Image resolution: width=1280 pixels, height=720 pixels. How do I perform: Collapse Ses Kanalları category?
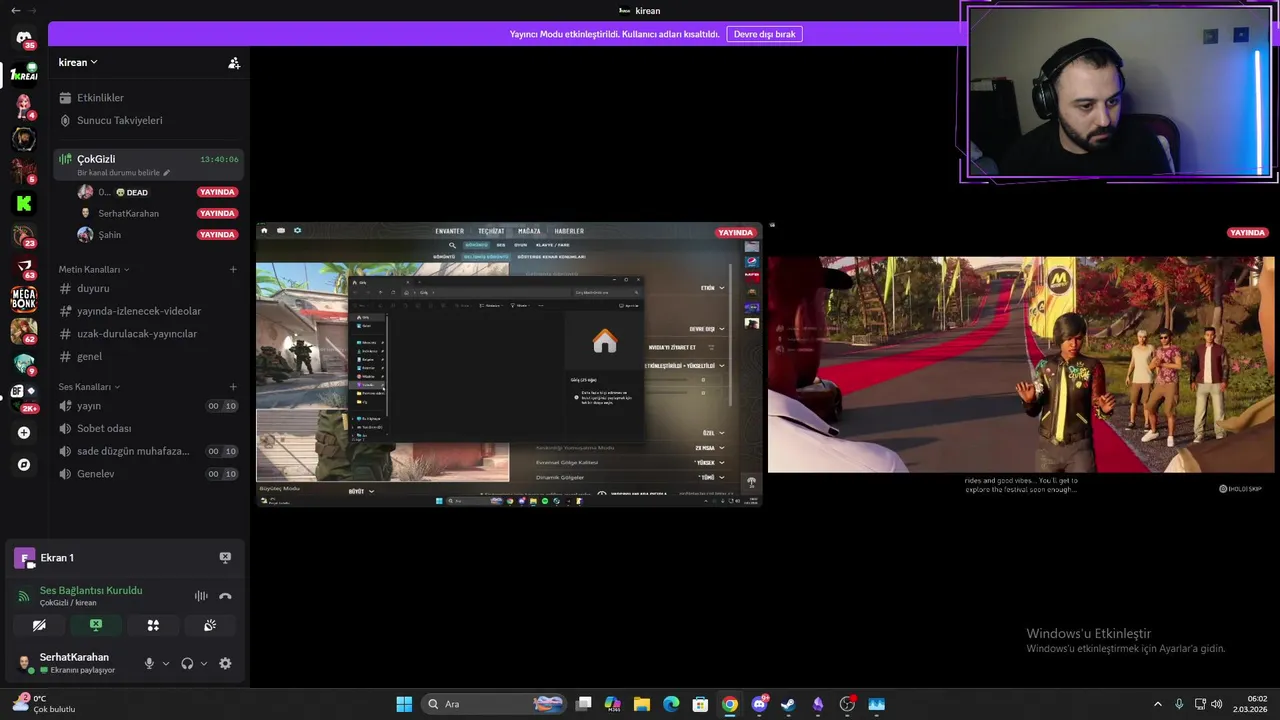pos(89,387)
